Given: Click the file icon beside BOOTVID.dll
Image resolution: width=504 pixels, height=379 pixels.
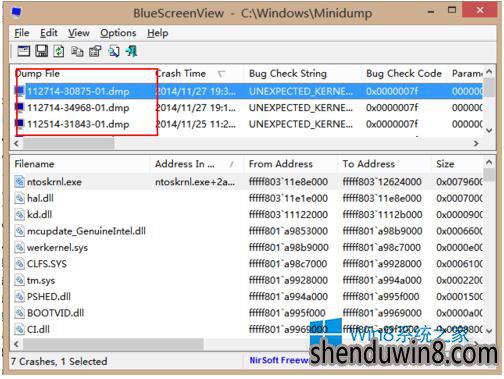Looking at the screenshot, I should point(20,313).
